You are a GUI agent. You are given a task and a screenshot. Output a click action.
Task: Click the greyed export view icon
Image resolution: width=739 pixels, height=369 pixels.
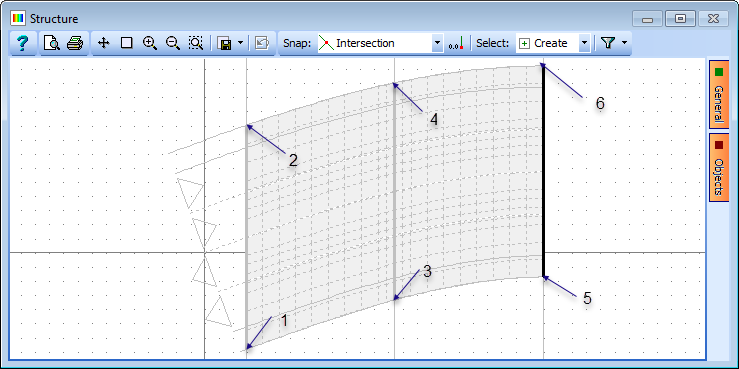click(262, 43)
